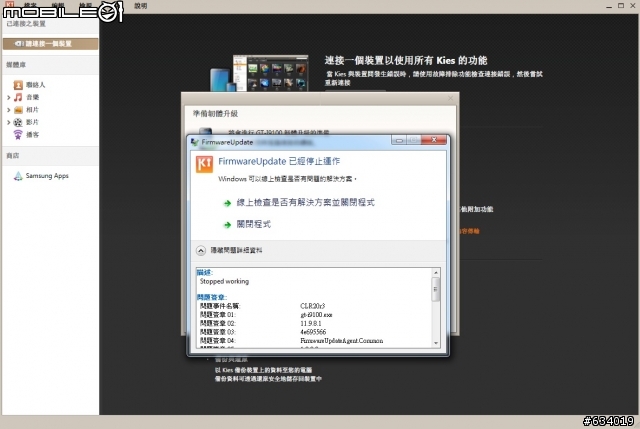Open the Contacts icon in library
Viewport: 640px width, 429px height.
18,85
